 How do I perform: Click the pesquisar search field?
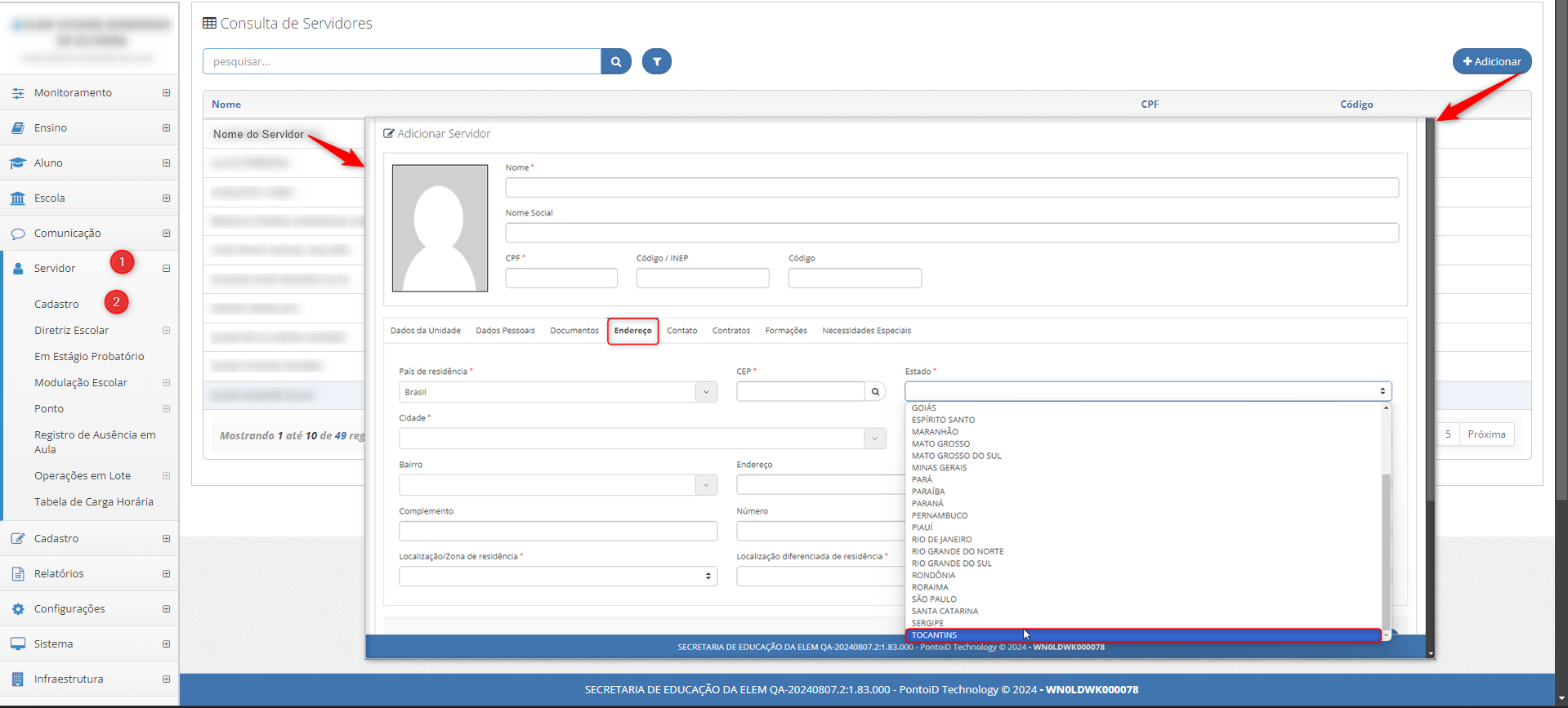pos(402,61)
